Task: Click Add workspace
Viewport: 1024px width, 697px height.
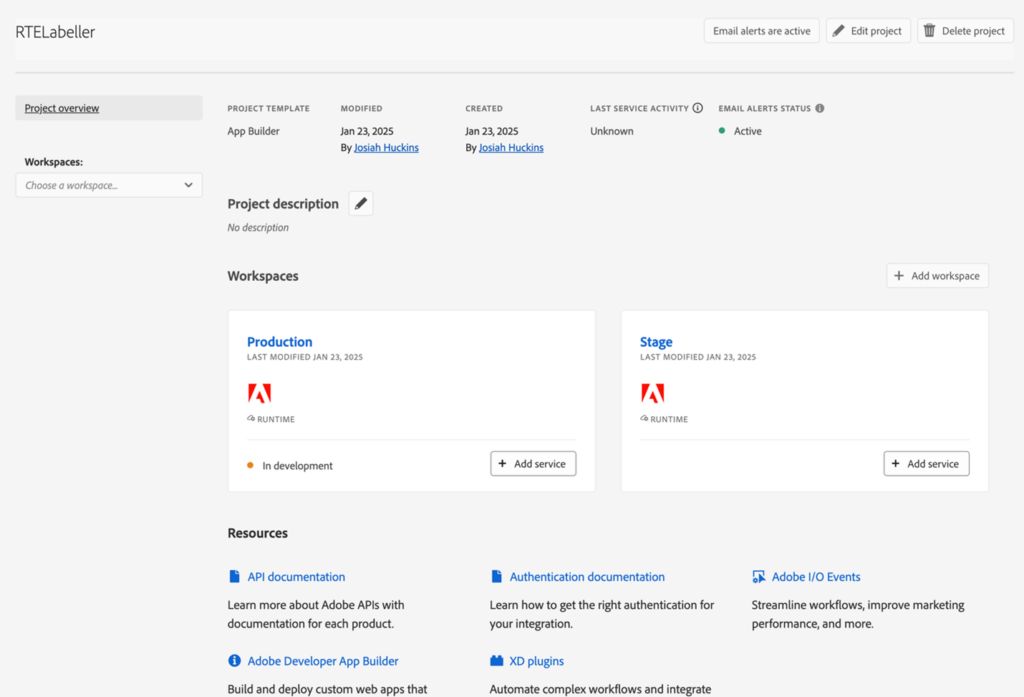Action: (x=936, y=275)
